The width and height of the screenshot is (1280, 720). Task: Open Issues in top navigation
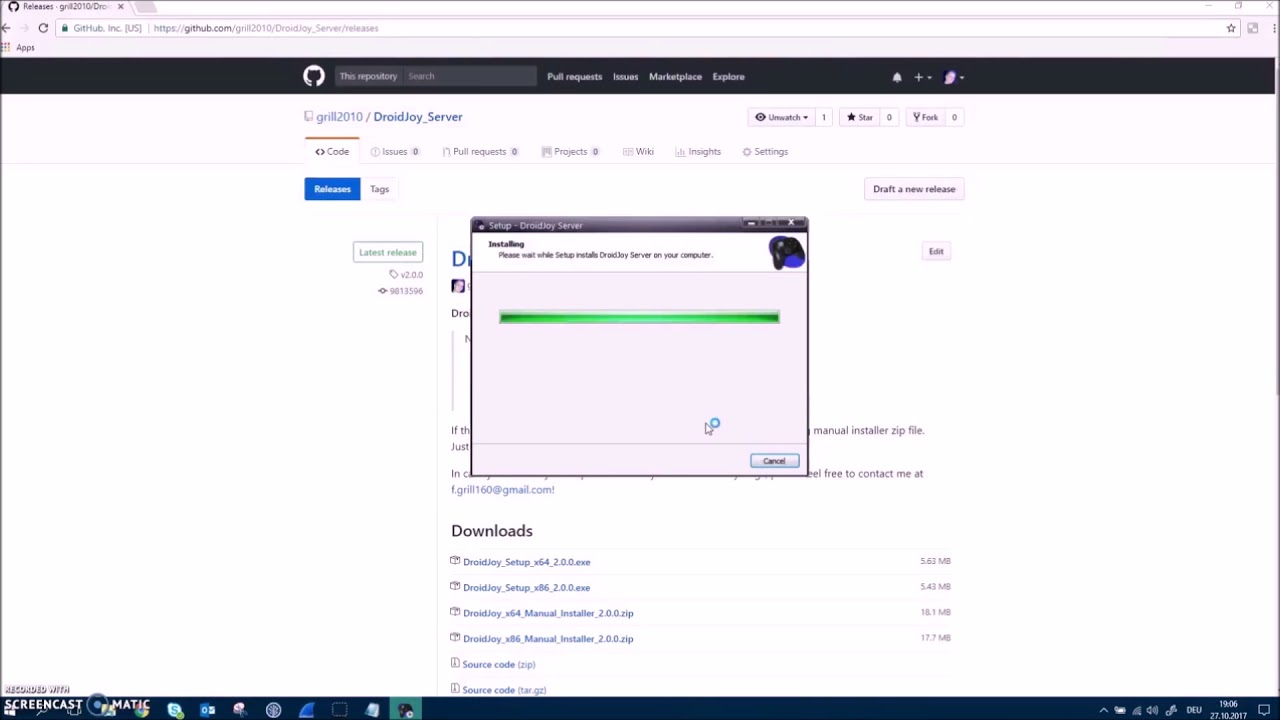coord(625,77)
